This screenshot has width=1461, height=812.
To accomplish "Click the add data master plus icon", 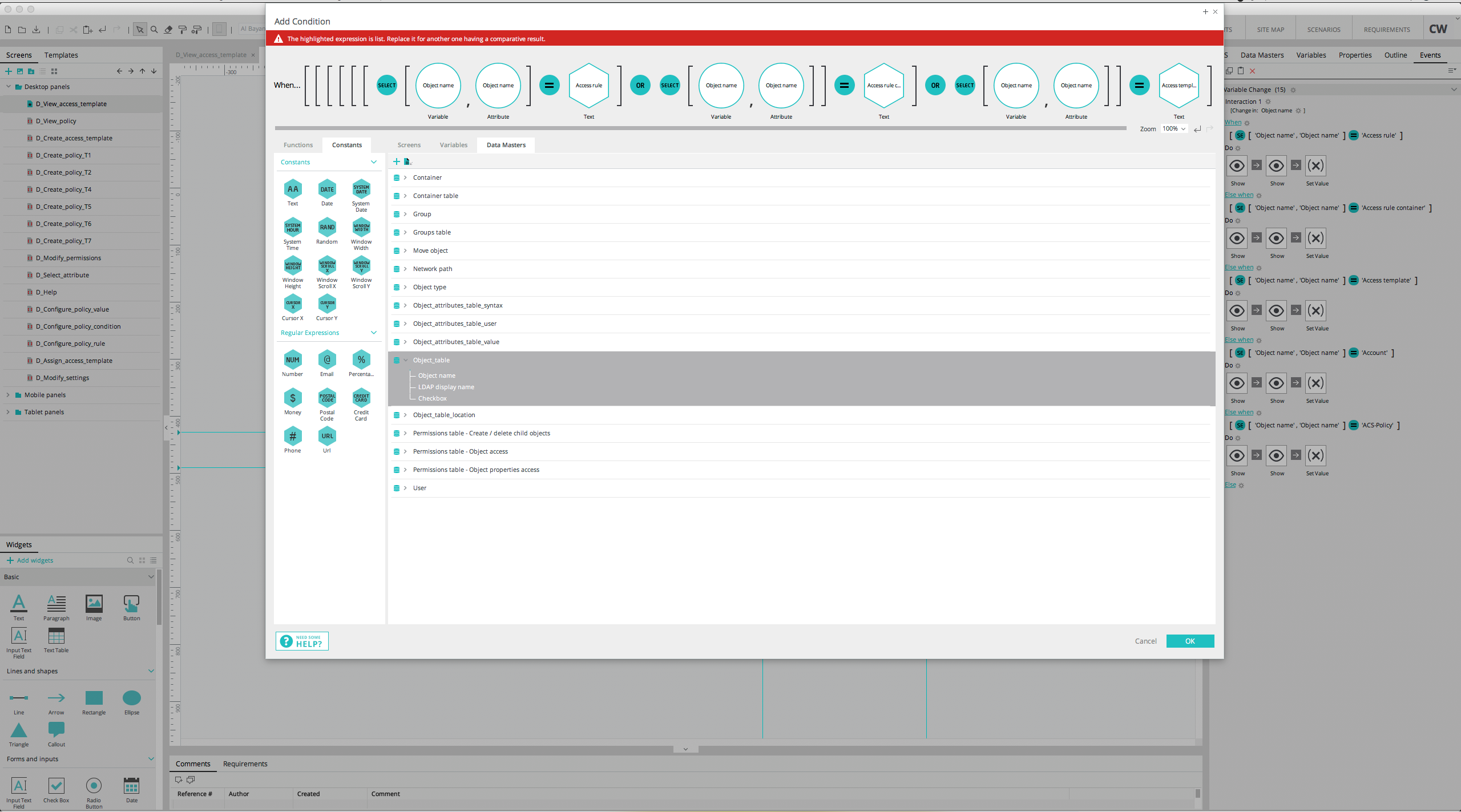I will click(397, 162).
